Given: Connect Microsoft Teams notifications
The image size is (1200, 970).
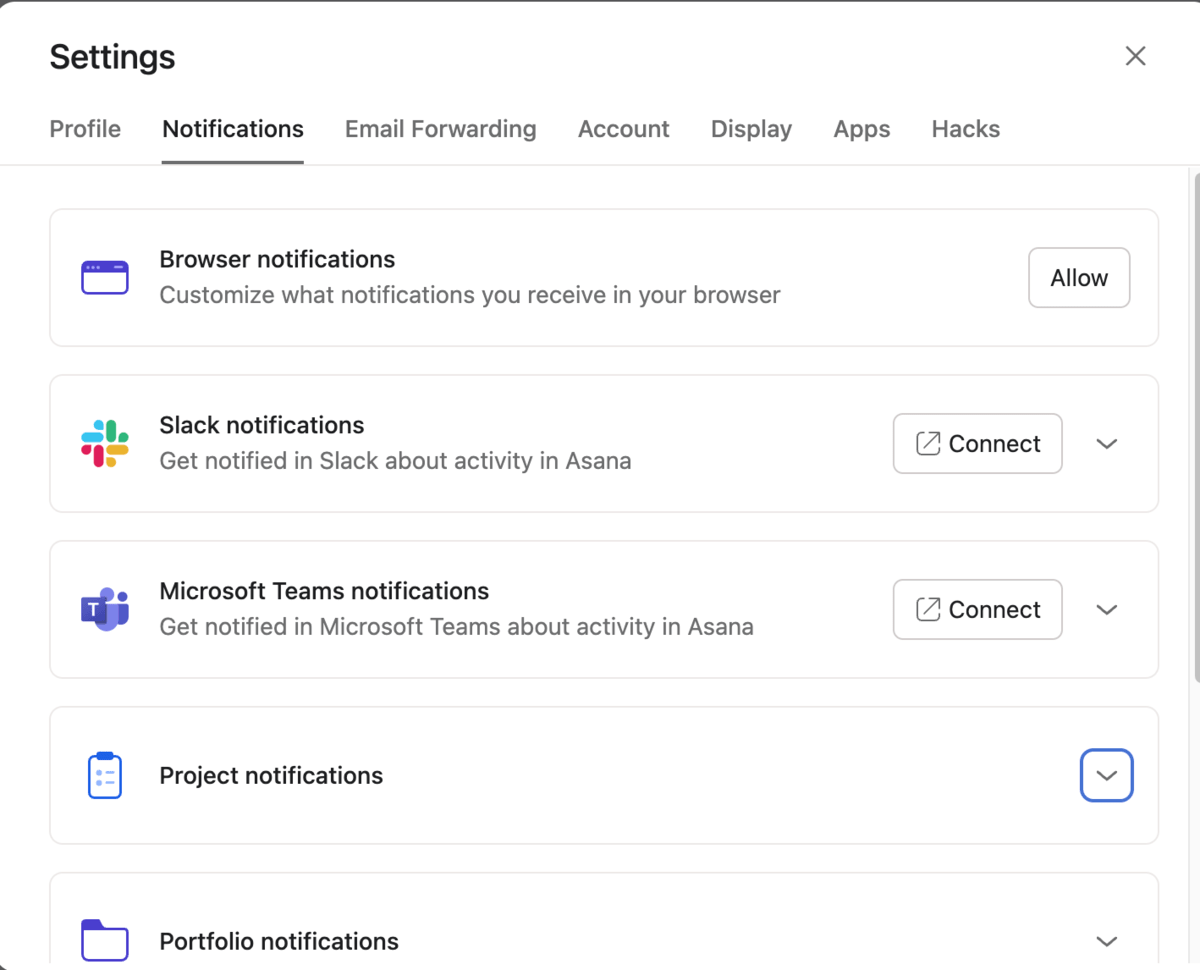Looking at the screenshot, I should tap(977, 609).
